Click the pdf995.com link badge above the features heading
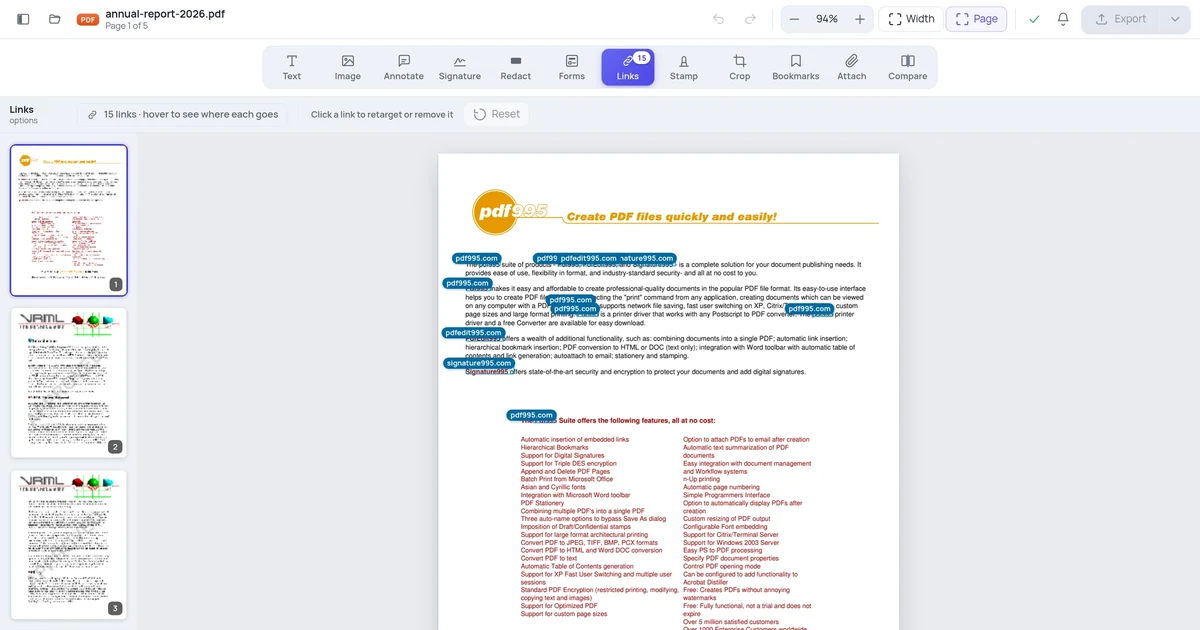Image resolution: width=1200 pixels, height=630 pixels. pyautogui.click(x=531, y=415)
